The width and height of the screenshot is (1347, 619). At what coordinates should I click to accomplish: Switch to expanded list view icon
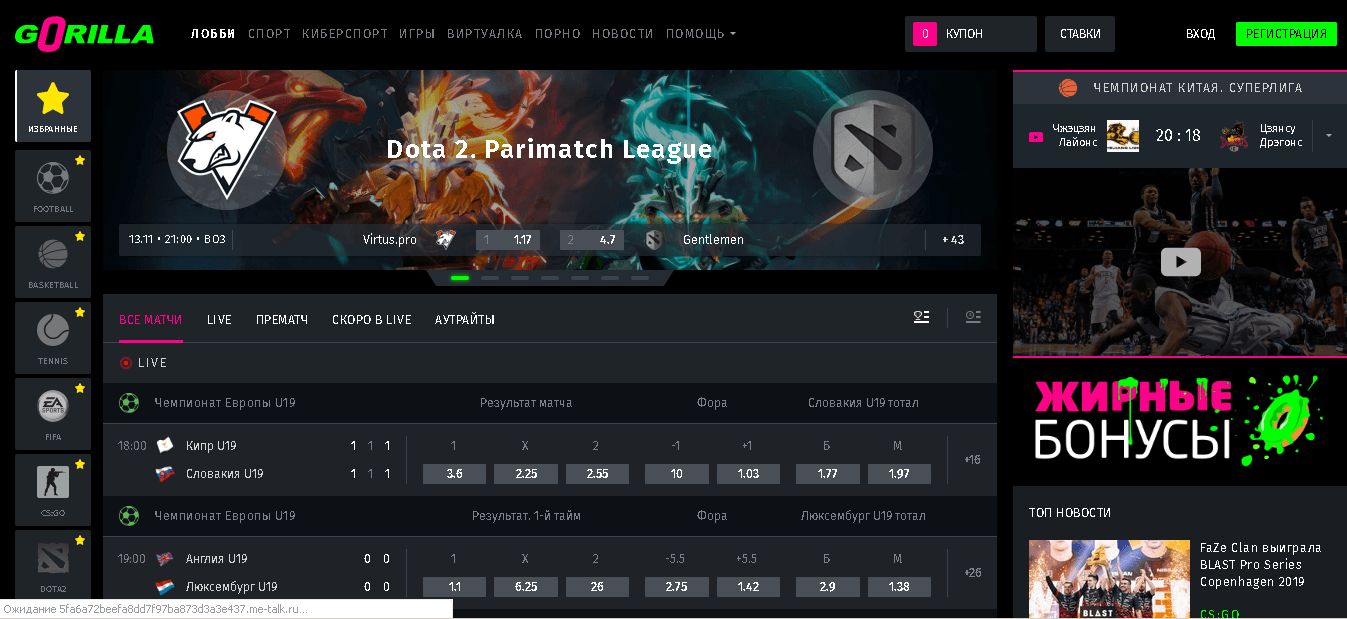(x=972, y=317)
